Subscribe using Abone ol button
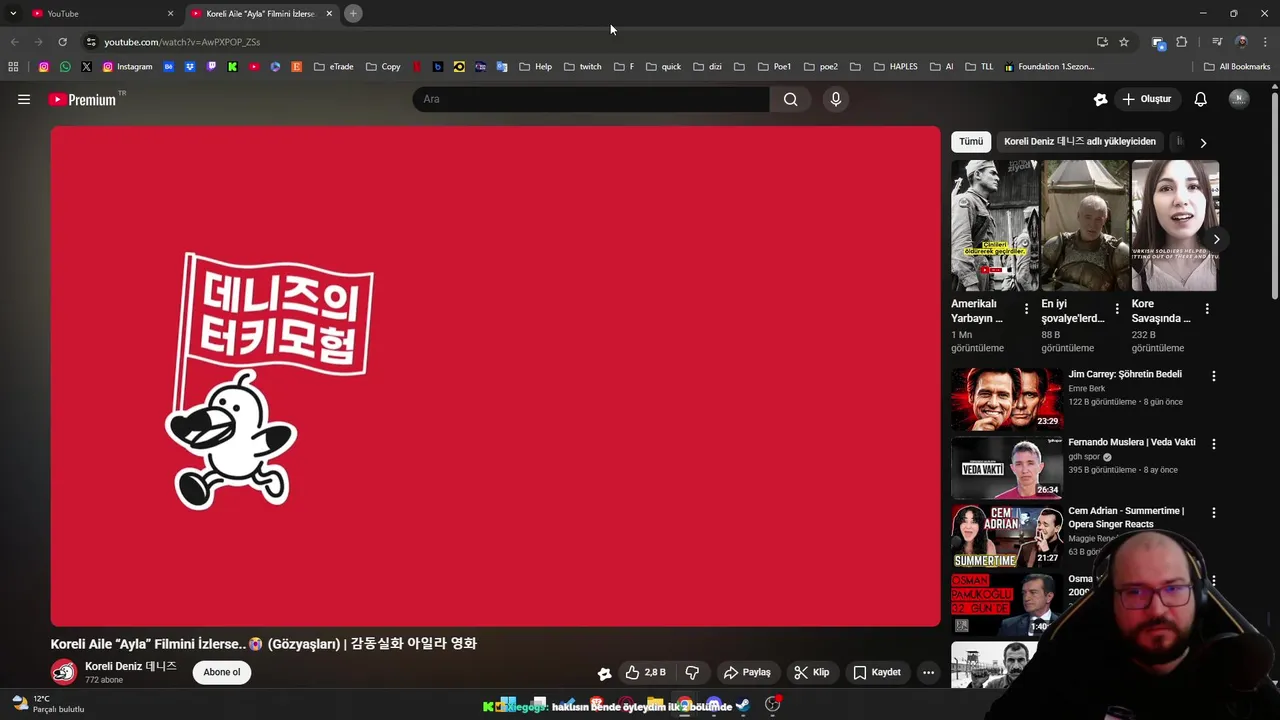 [x=222, y=672]
